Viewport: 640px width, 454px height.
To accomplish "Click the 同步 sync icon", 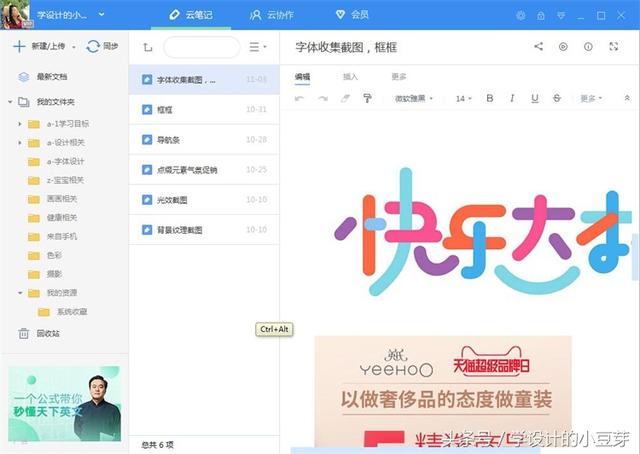I will 93,47.
